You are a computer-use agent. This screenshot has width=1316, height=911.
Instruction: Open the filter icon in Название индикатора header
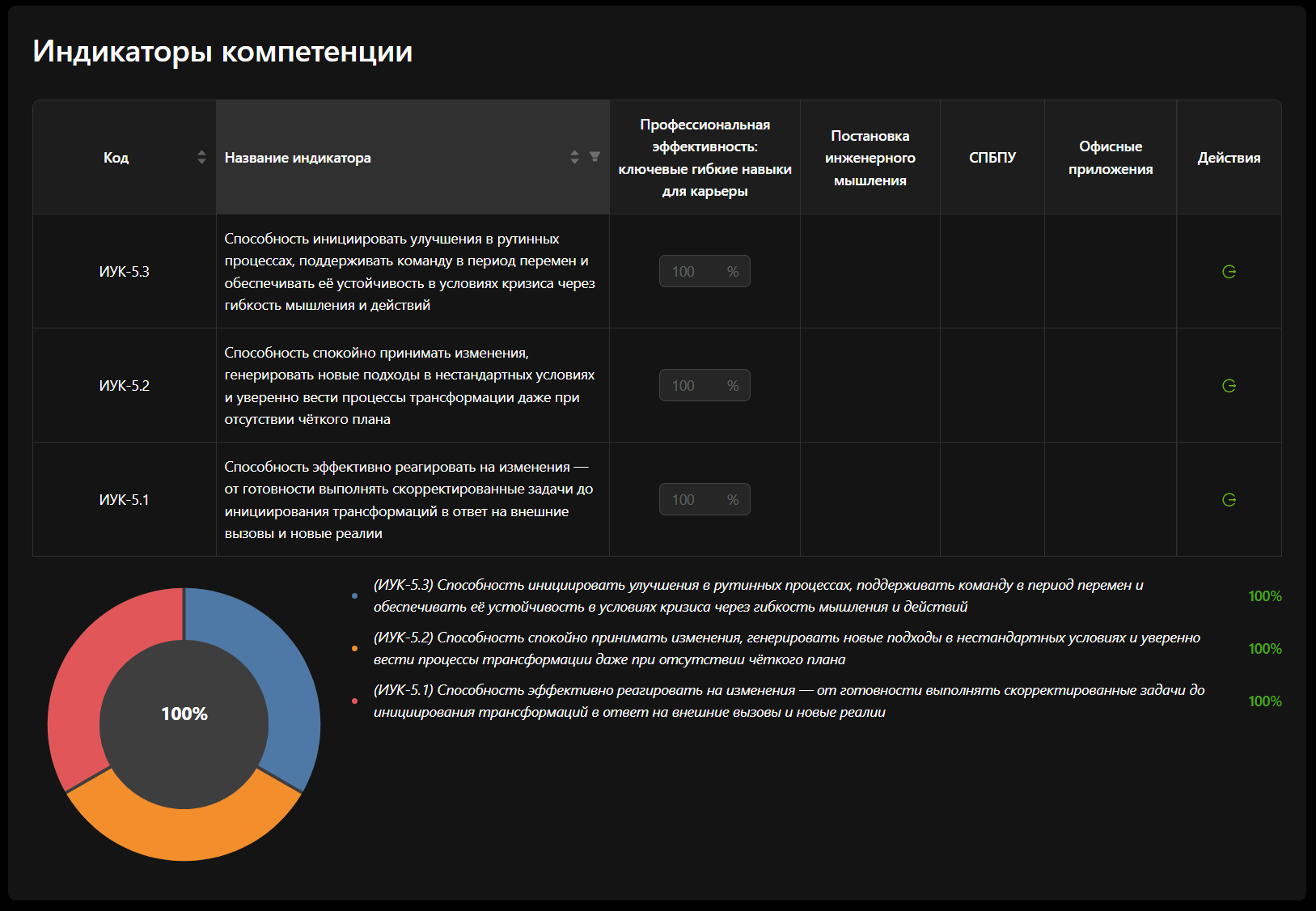595,157
